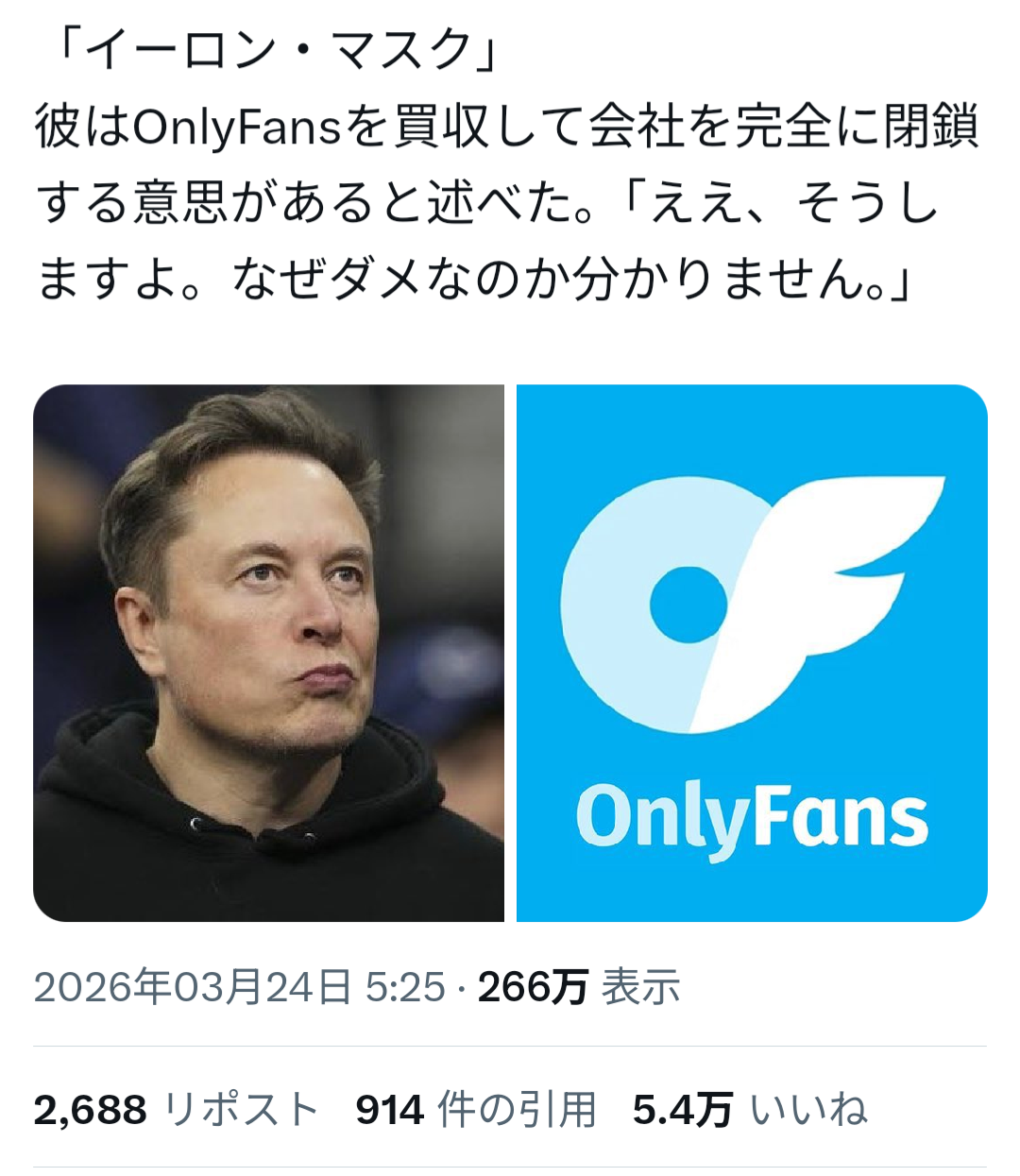Open the post date 2026年03月24日
This screenshot has width=1020, height=1176.
pyautogui.click(x=192, y=987)
